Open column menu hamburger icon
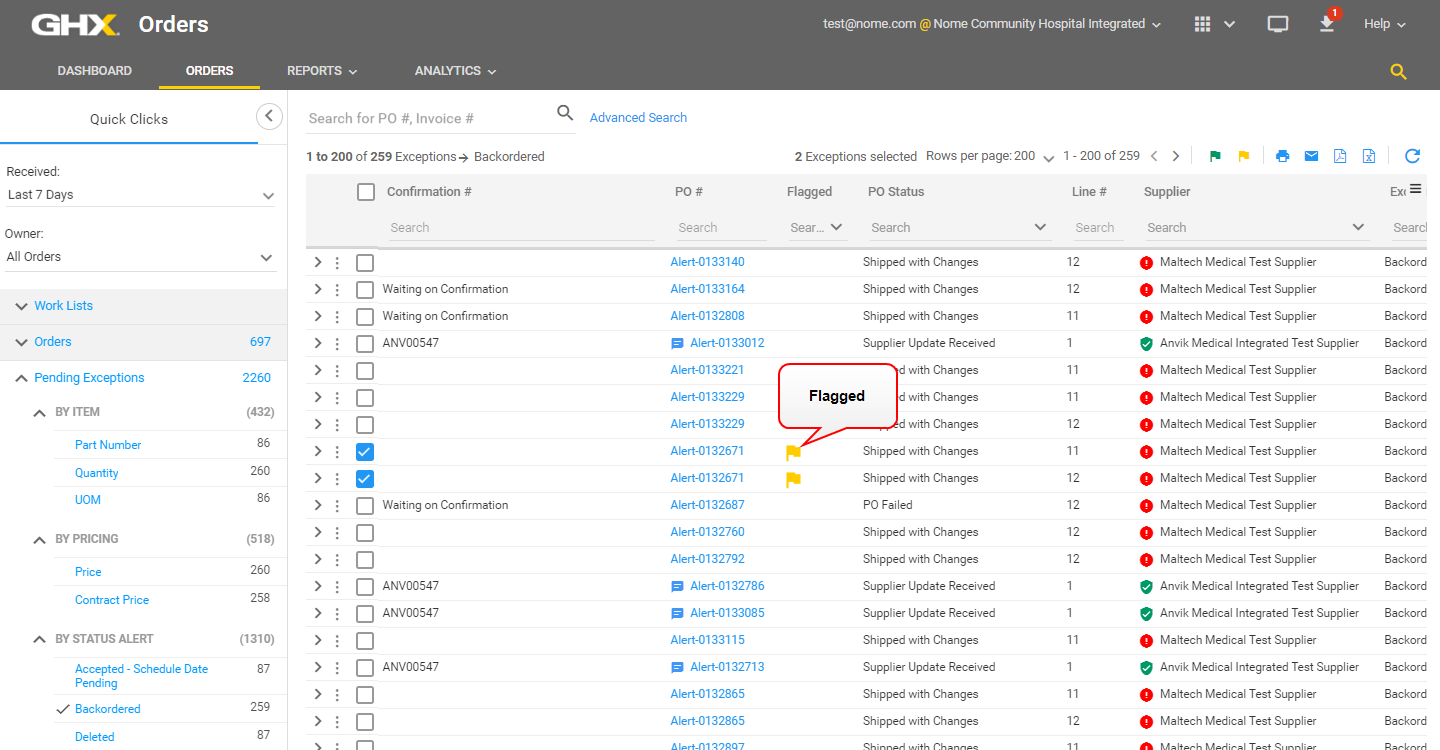The image size is (1440, 750). pos(1415,189)
